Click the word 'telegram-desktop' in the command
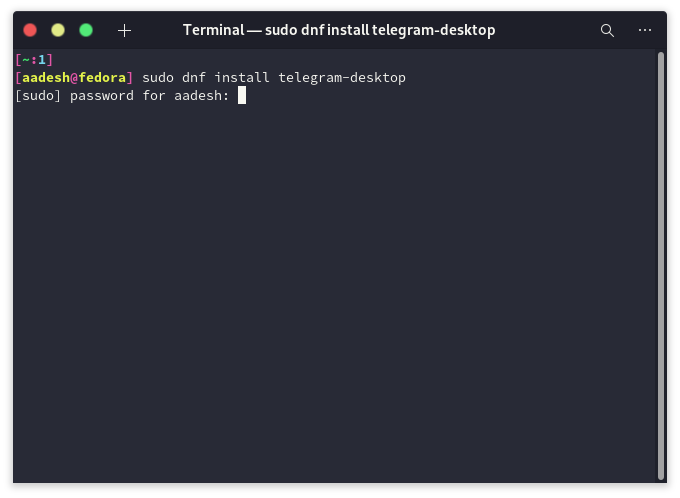680x498 pixels. 342,78
